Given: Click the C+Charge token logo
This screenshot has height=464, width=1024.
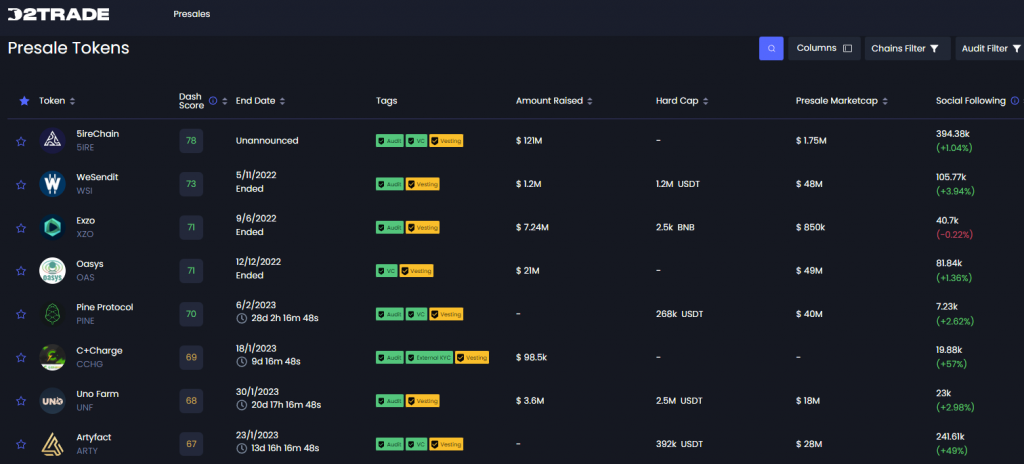Looking at the screenshot, I should pyautogui.click(x=52, y=357).
